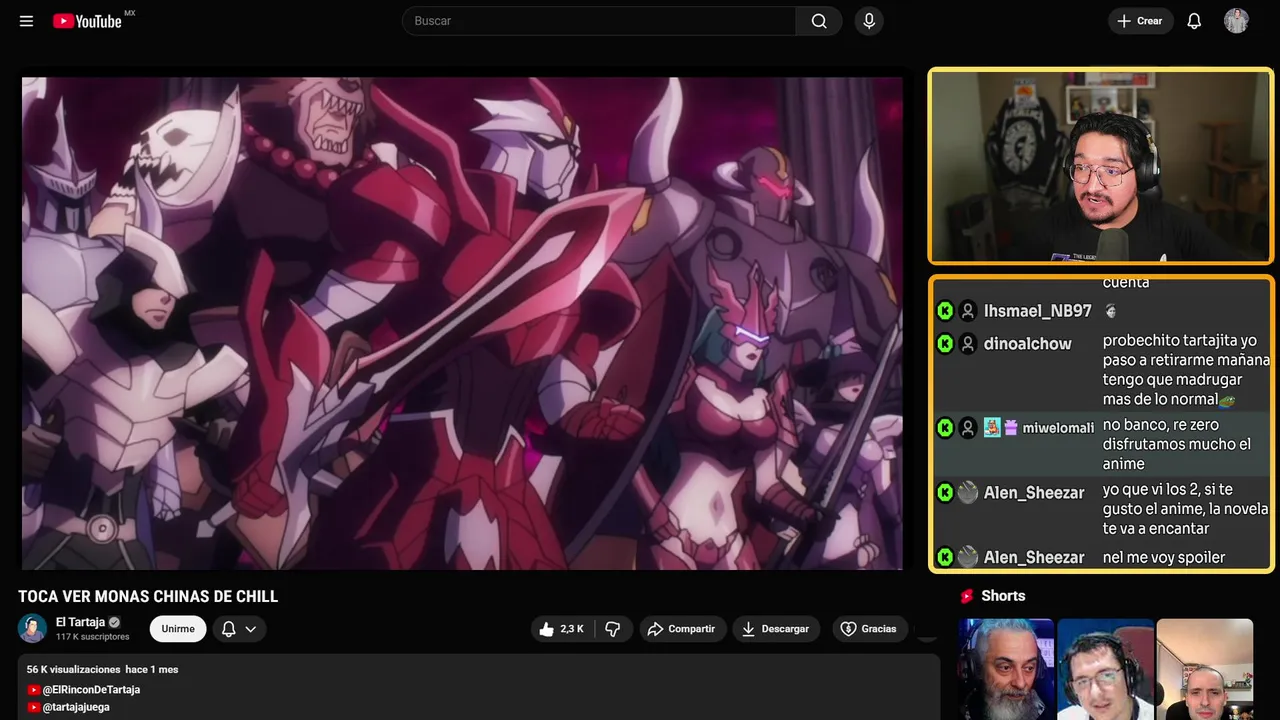This screenshot has height=720, width=1280.
Task: Click chat username Ihsmael_NB97
Action: point(1037,311)
